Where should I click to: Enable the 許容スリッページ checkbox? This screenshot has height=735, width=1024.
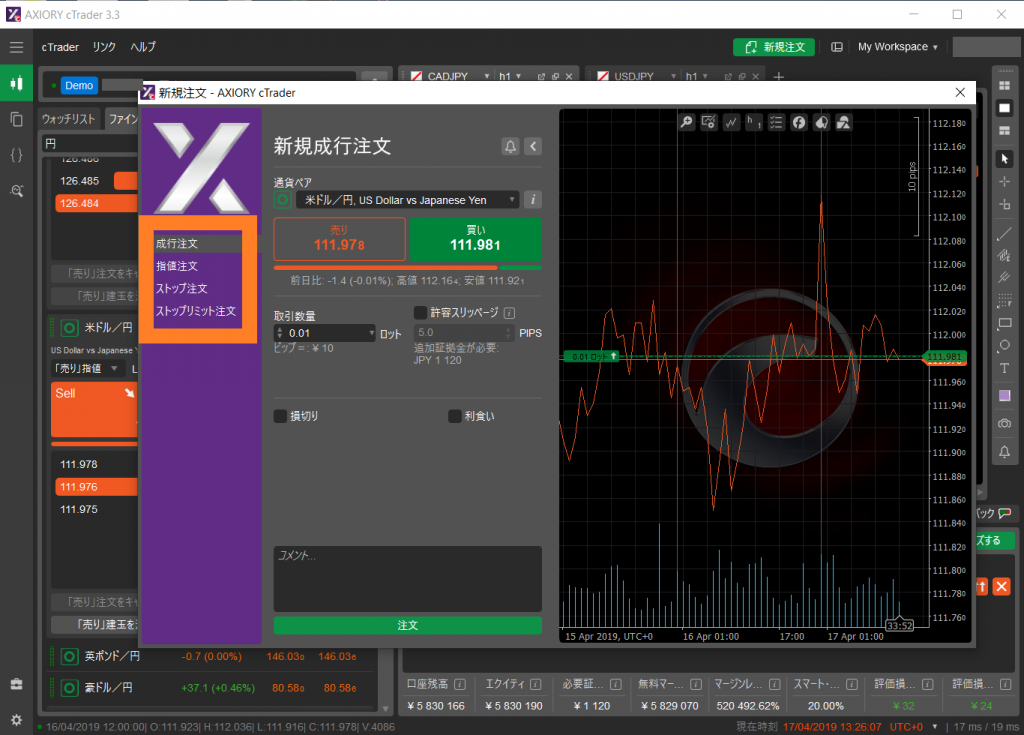click(x=421, y=312)
